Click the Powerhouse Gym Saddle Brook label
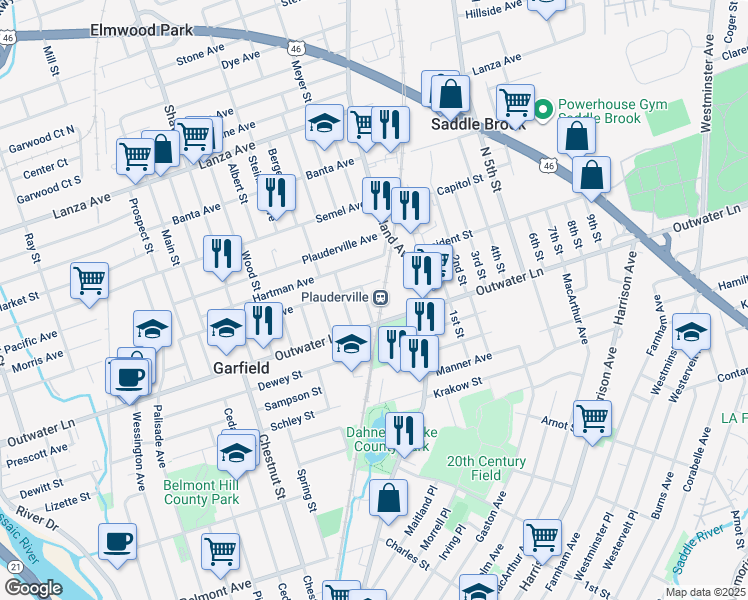 click(x=613, y=111)
